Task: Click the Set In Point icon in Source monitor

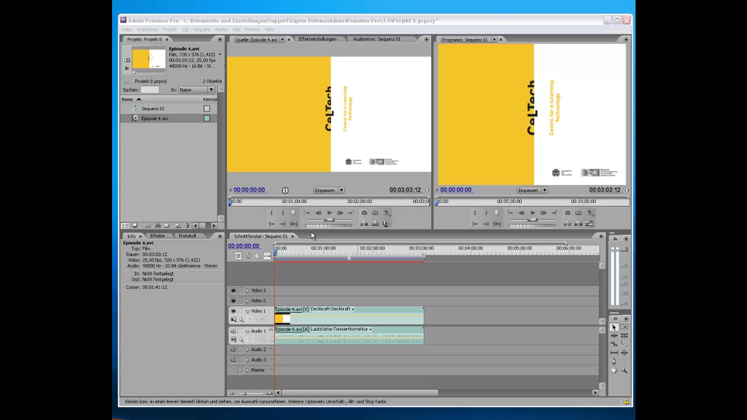Action: pos(271,212)
